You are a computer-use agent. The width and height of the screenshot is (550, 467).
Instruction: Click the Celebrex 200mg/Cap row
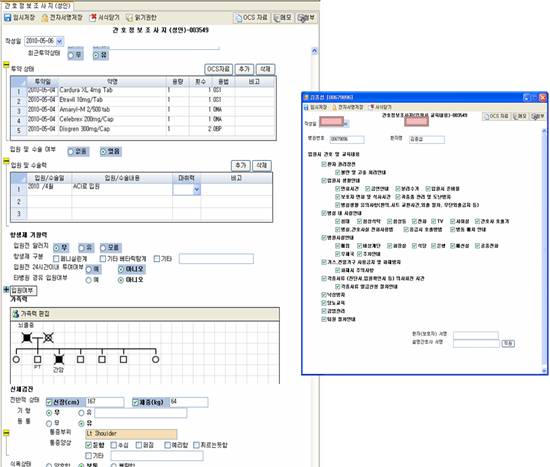tap(142, 120)
